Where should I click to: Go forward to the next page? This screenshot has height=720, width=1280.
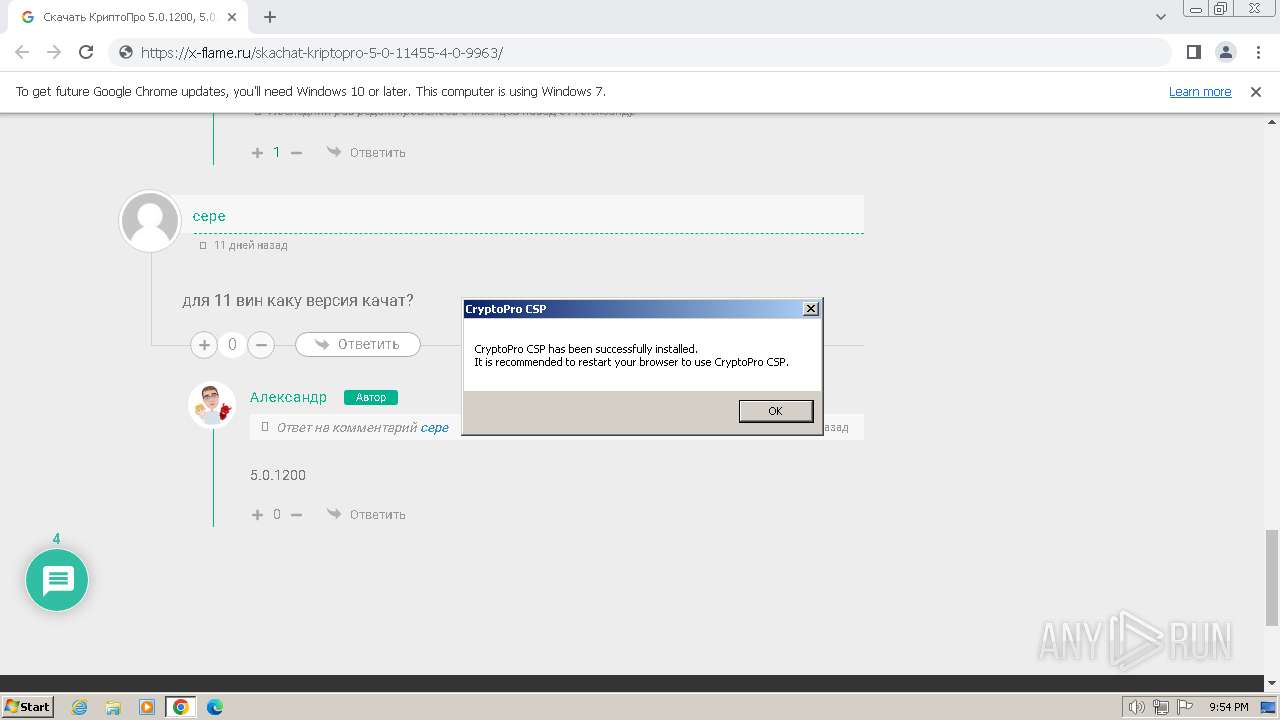click(x=54, y=52)
